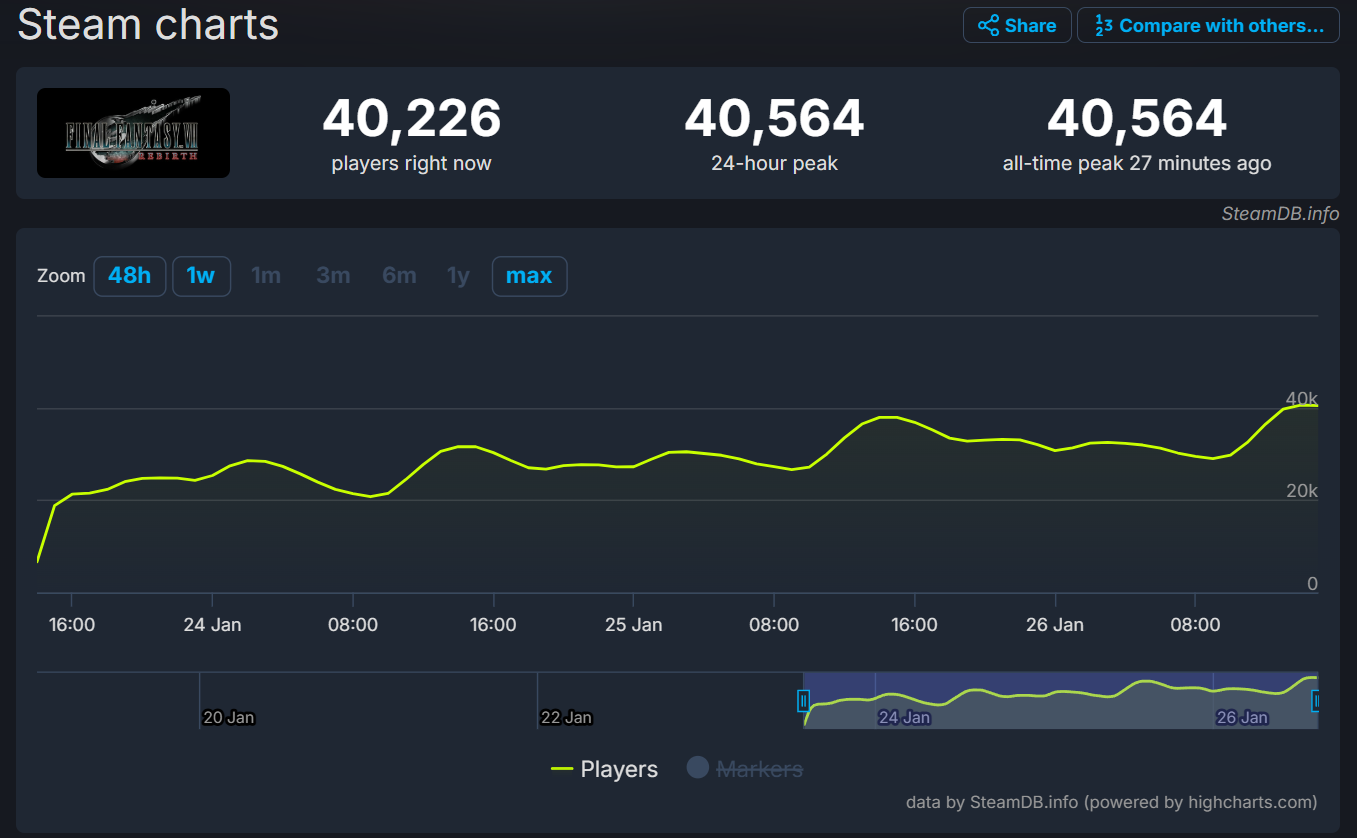1357x838 pixels.
Task: Select the 3m zoom range
Action: [333, 276]
